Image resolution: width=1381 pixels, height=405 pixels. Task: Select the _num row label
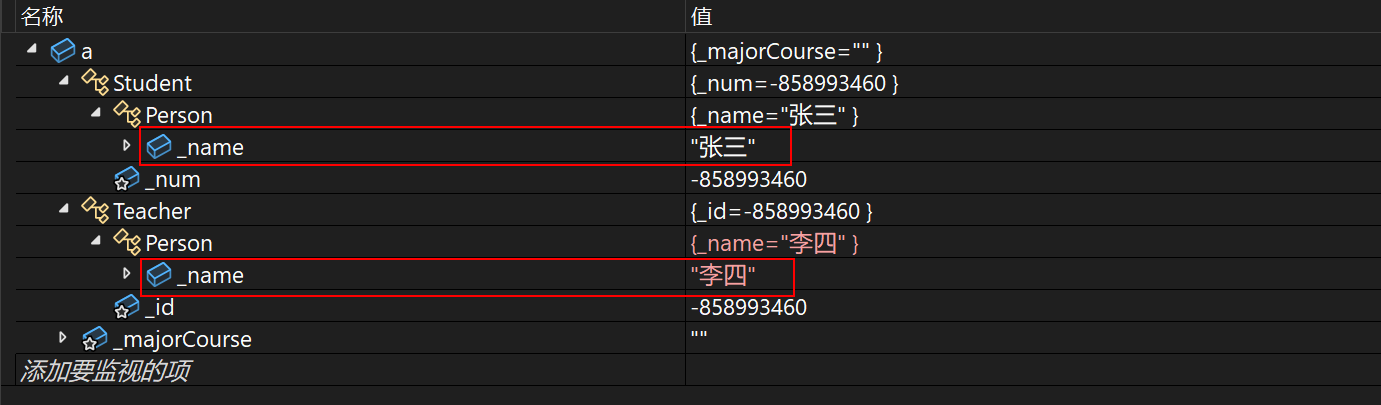point(172,180)
